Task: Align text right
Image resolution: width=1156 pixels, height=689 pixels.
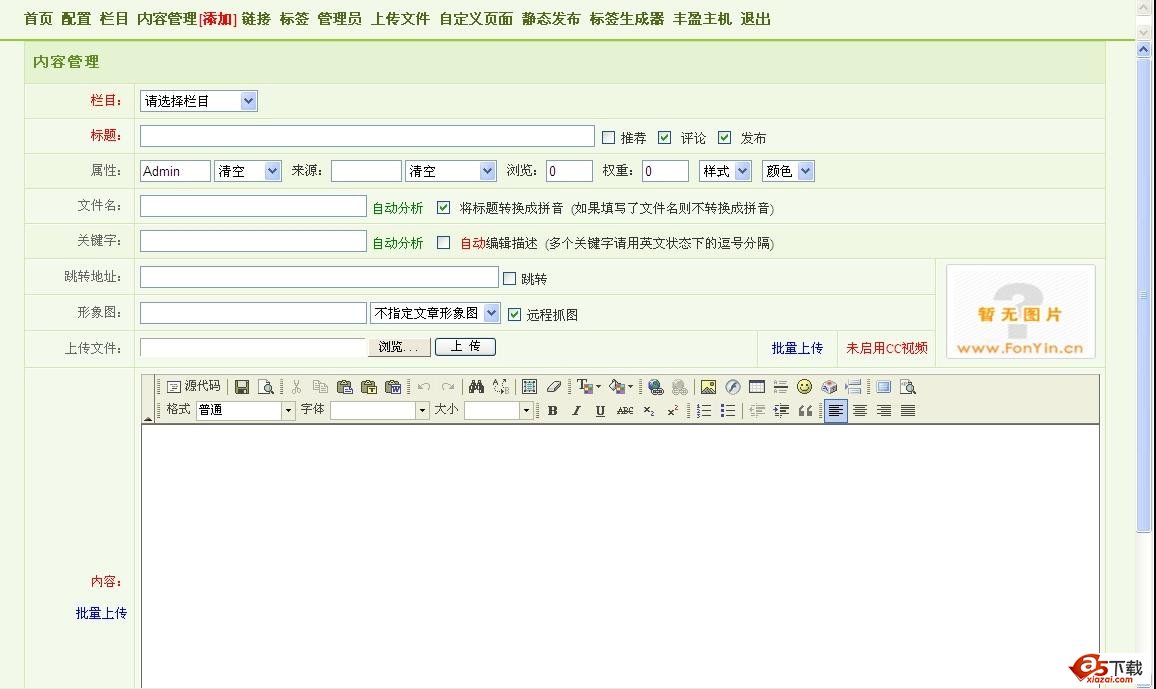Action: point(884,410)
